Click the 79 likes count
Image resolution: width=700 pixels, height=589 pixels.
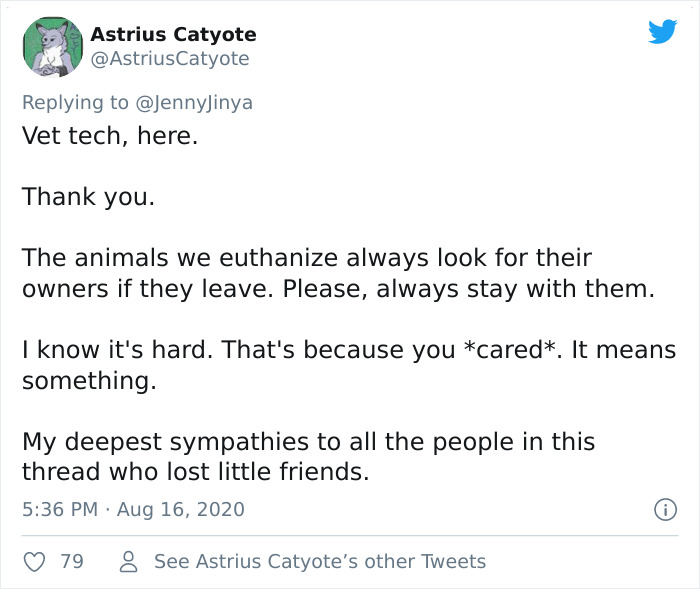point(72,562)
